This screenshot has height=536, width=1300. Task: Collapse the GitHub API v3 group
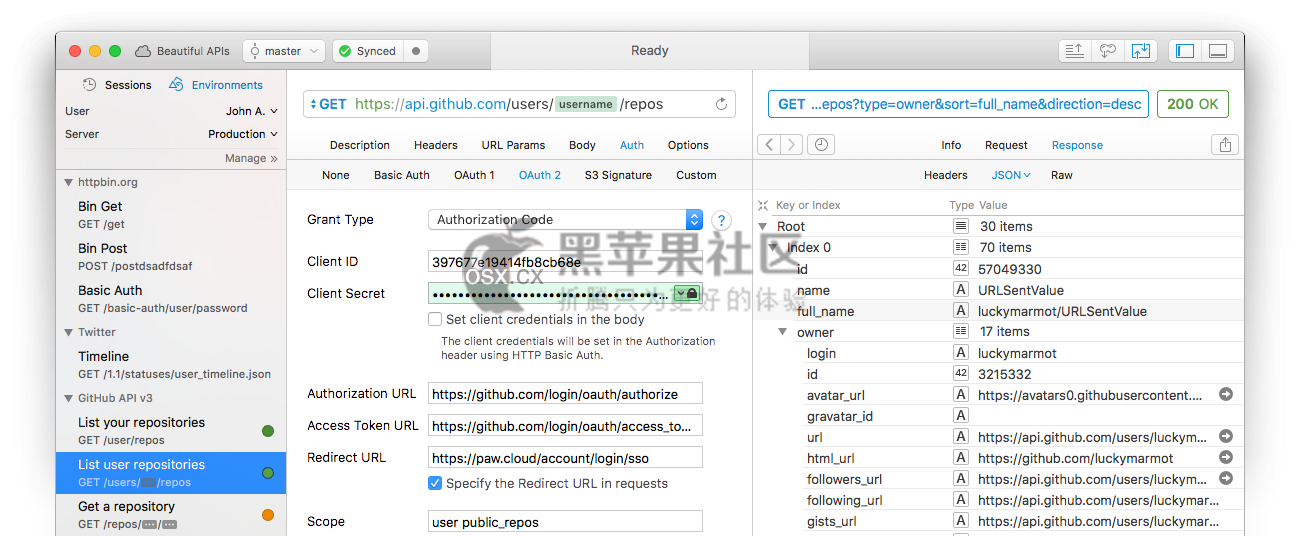(69, 399)
